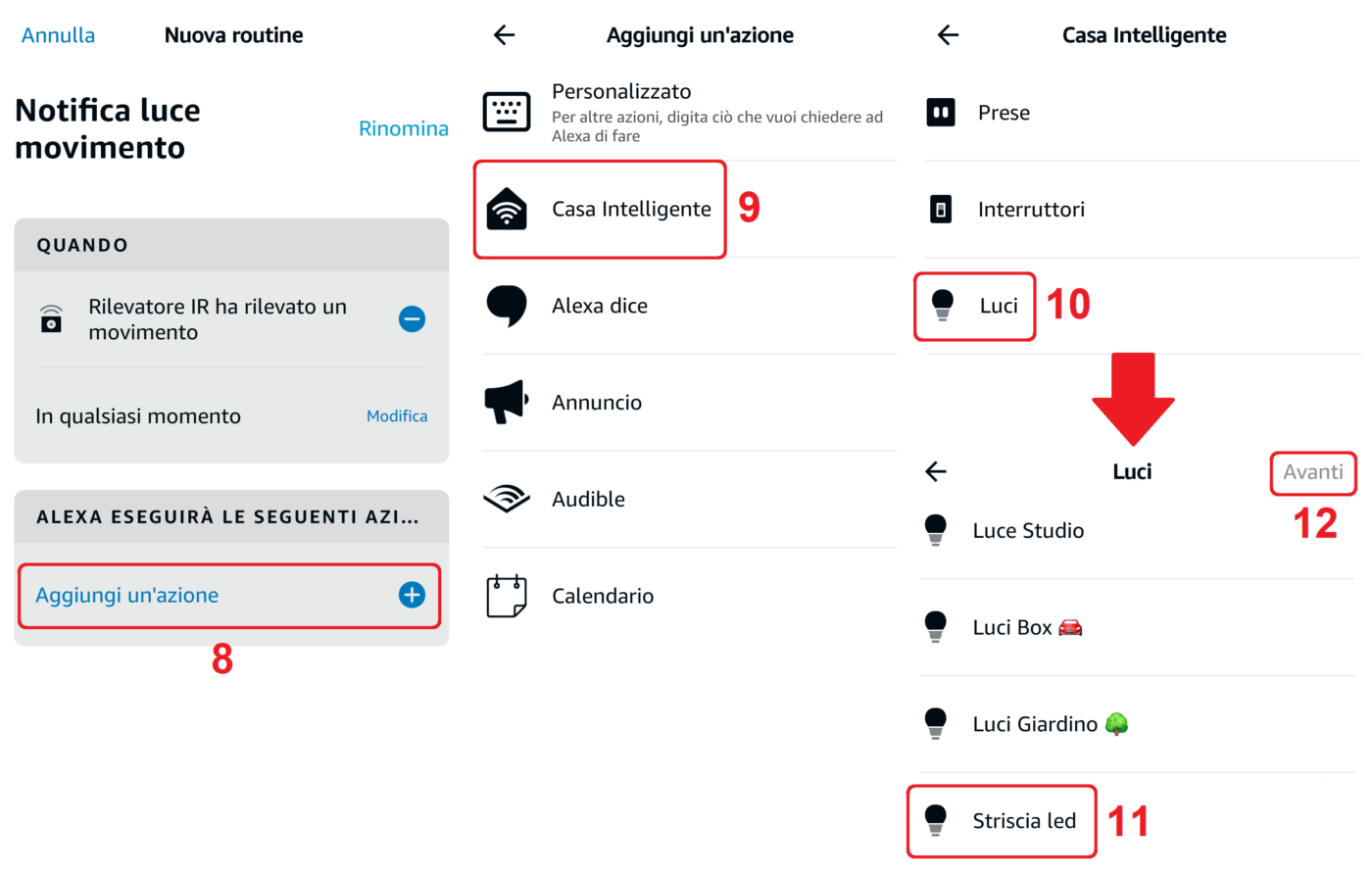Select the Luci category
This screenshot has height=874, width=1372.
click(998, 306)
